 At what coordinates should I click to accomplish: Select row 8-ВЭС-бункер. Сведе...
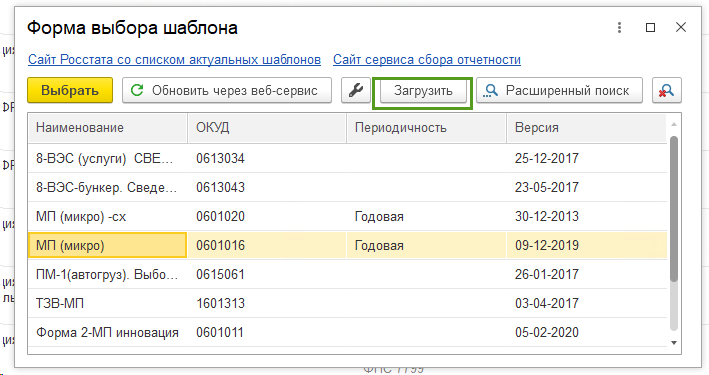click(x=347, y=187)
